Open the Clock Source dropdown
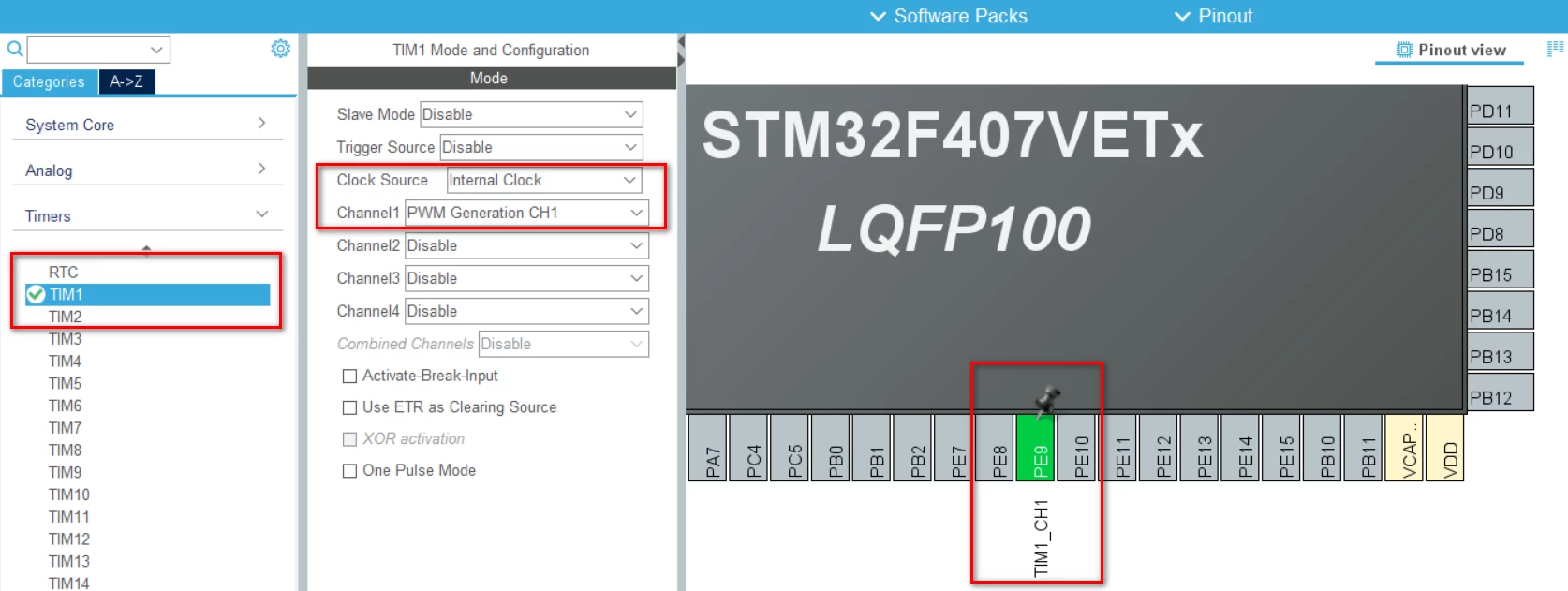This screenshot has height=591, width=1568. (x=543, y=180)
